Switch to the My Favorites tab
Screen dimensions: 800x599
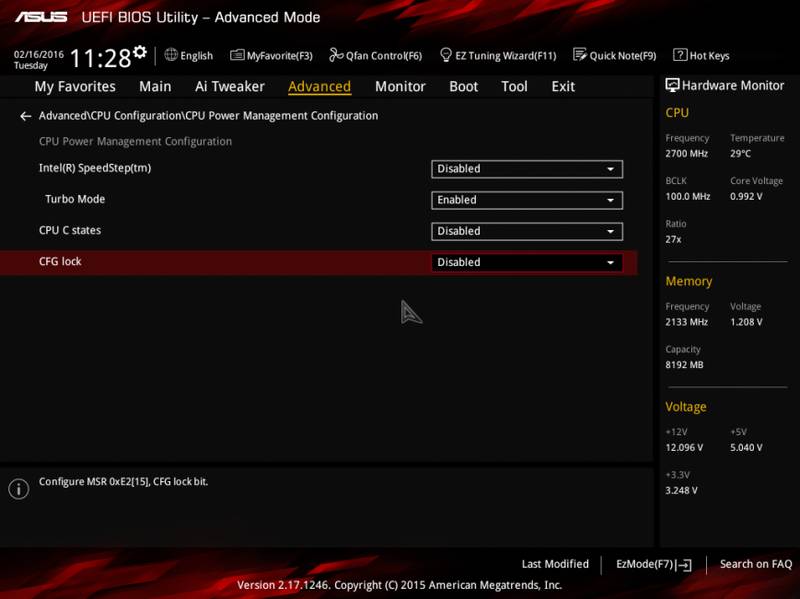(75, 87)
